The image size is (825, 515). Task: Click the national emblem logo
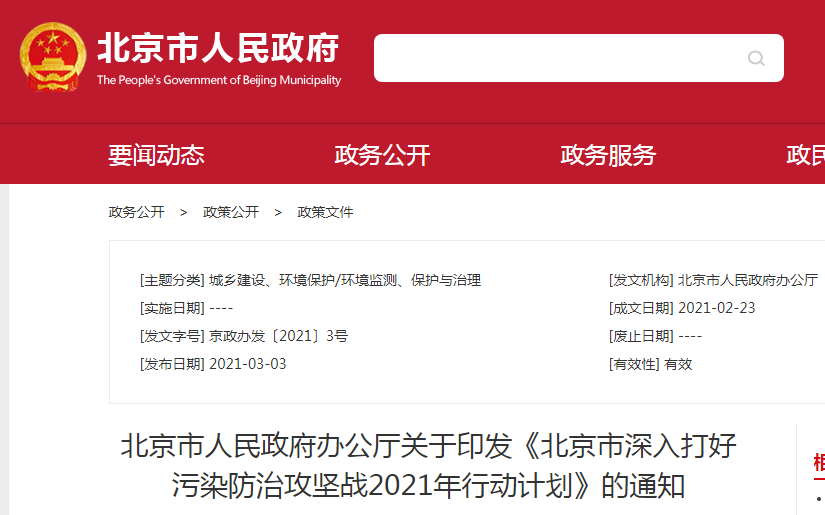click(x=53, y=58)
